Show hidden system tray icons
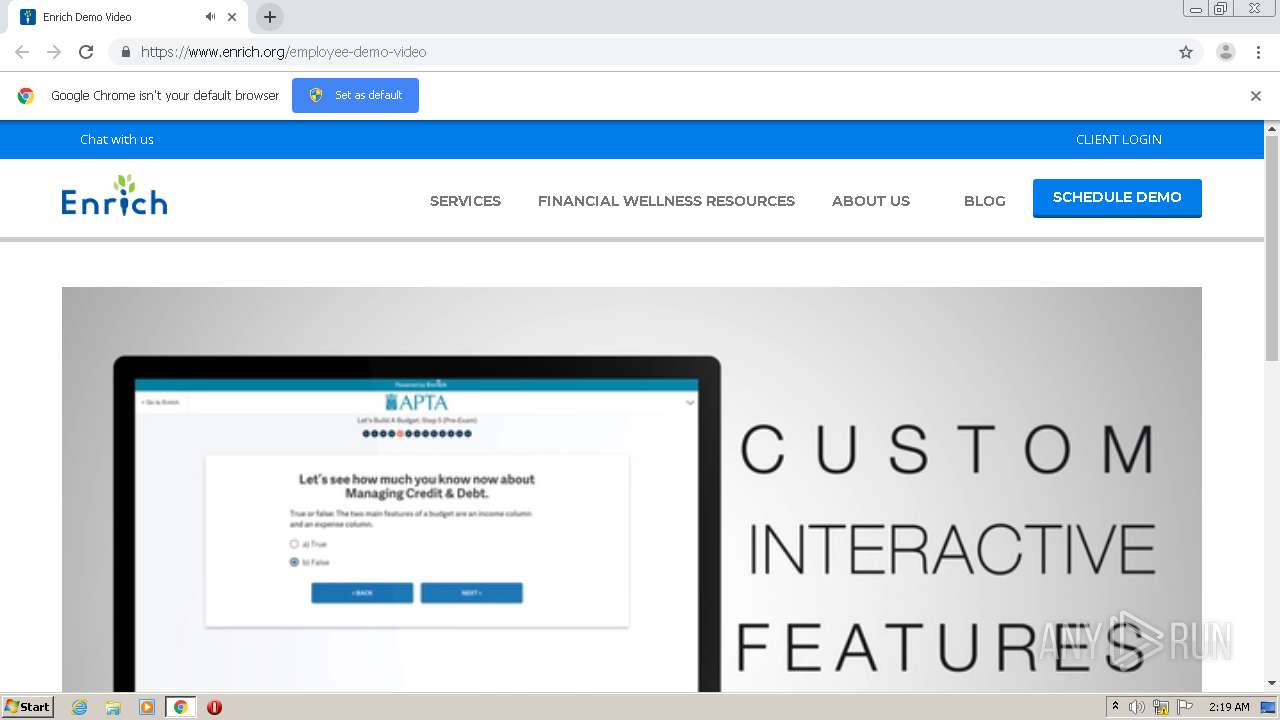1280x720 pixels. click(x=1115, y=707)
